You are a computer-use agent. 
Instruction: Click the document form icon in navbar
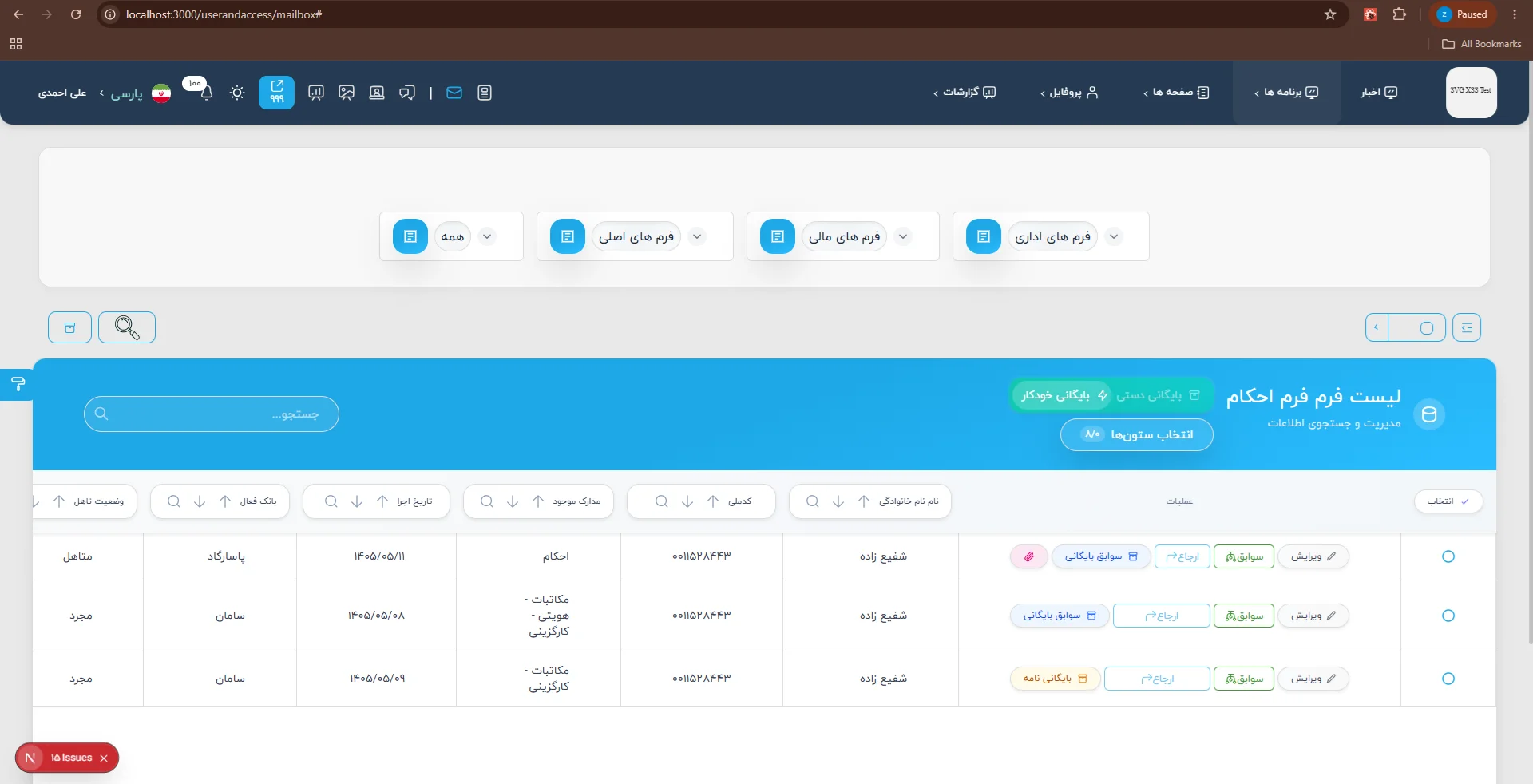coord(485,93)
